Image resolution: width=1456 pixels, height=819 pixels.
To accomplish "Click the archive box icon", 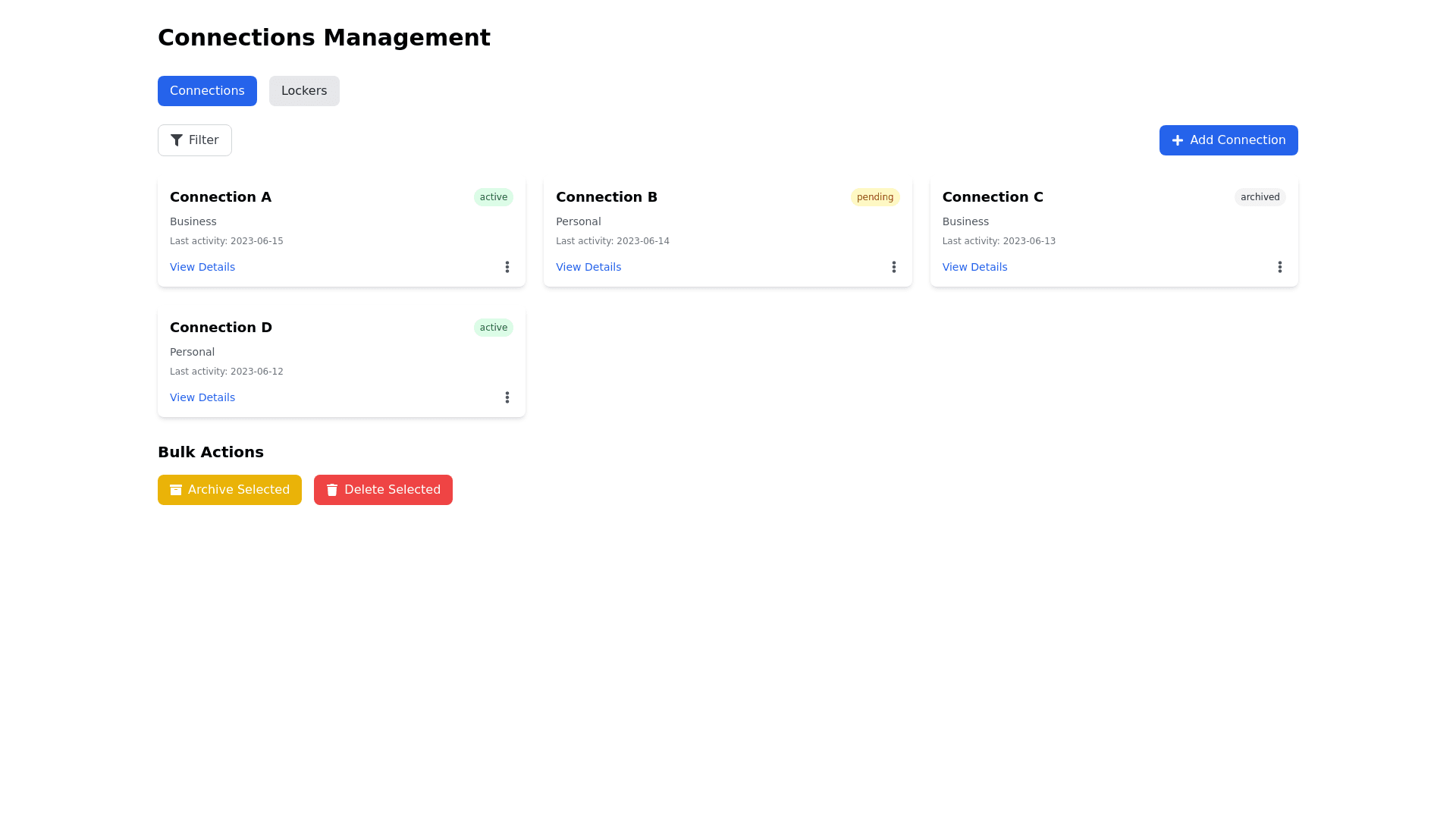I will point(176,490).
